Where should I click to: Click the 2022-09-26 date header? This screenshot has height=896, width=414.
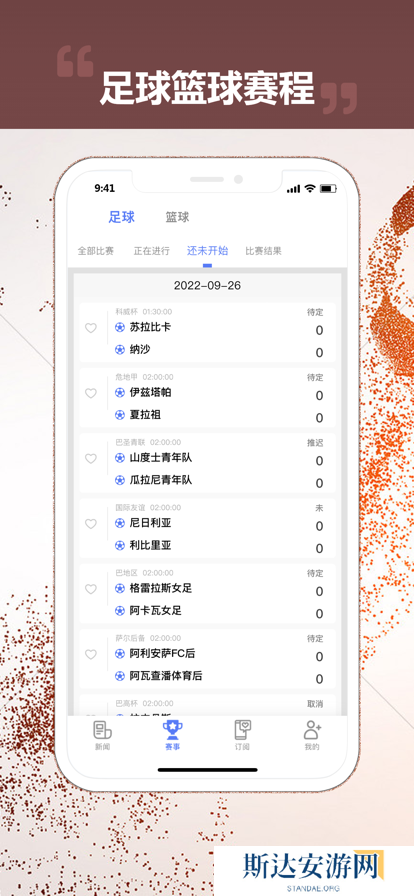pyautogui.click(x=207, y=286)
